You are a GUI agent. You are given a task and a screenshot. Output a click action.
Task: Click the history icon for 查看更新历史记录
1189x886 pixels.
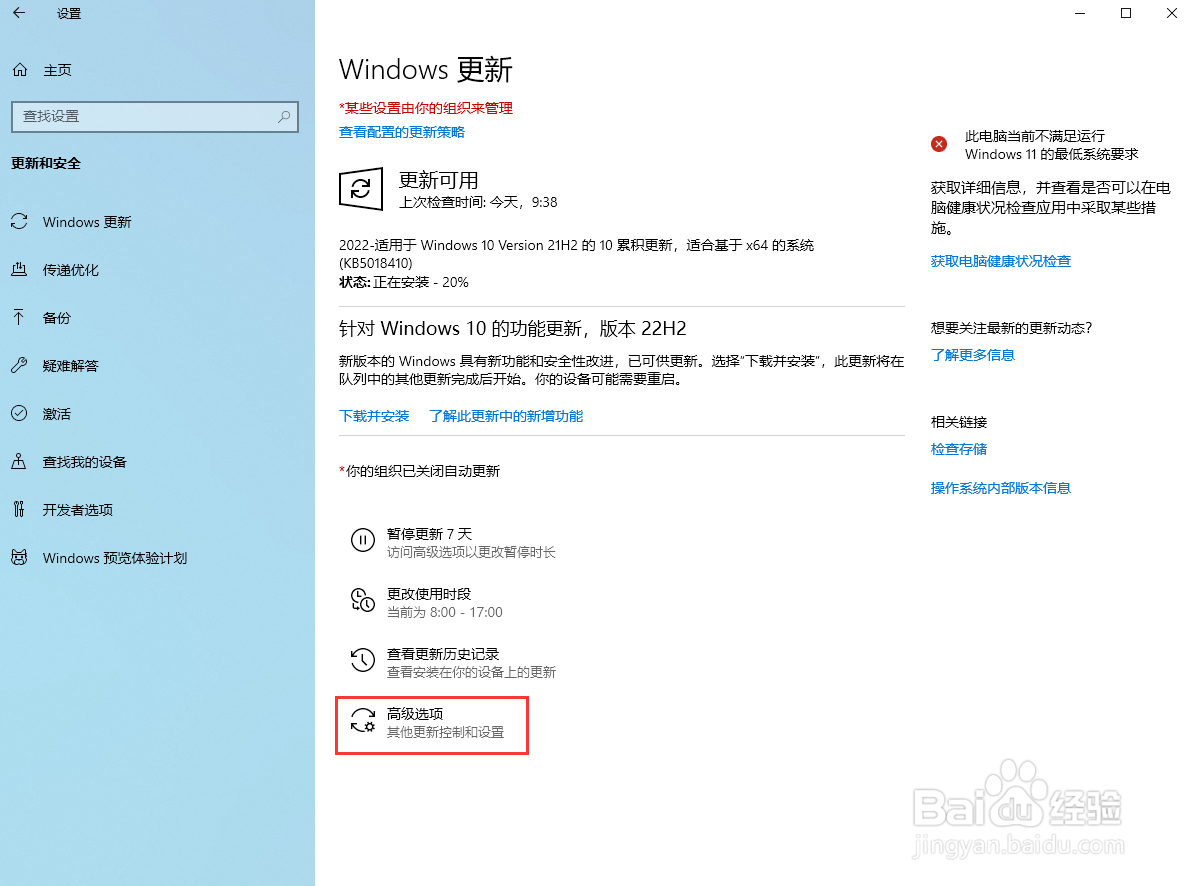[x=362, y=660]
